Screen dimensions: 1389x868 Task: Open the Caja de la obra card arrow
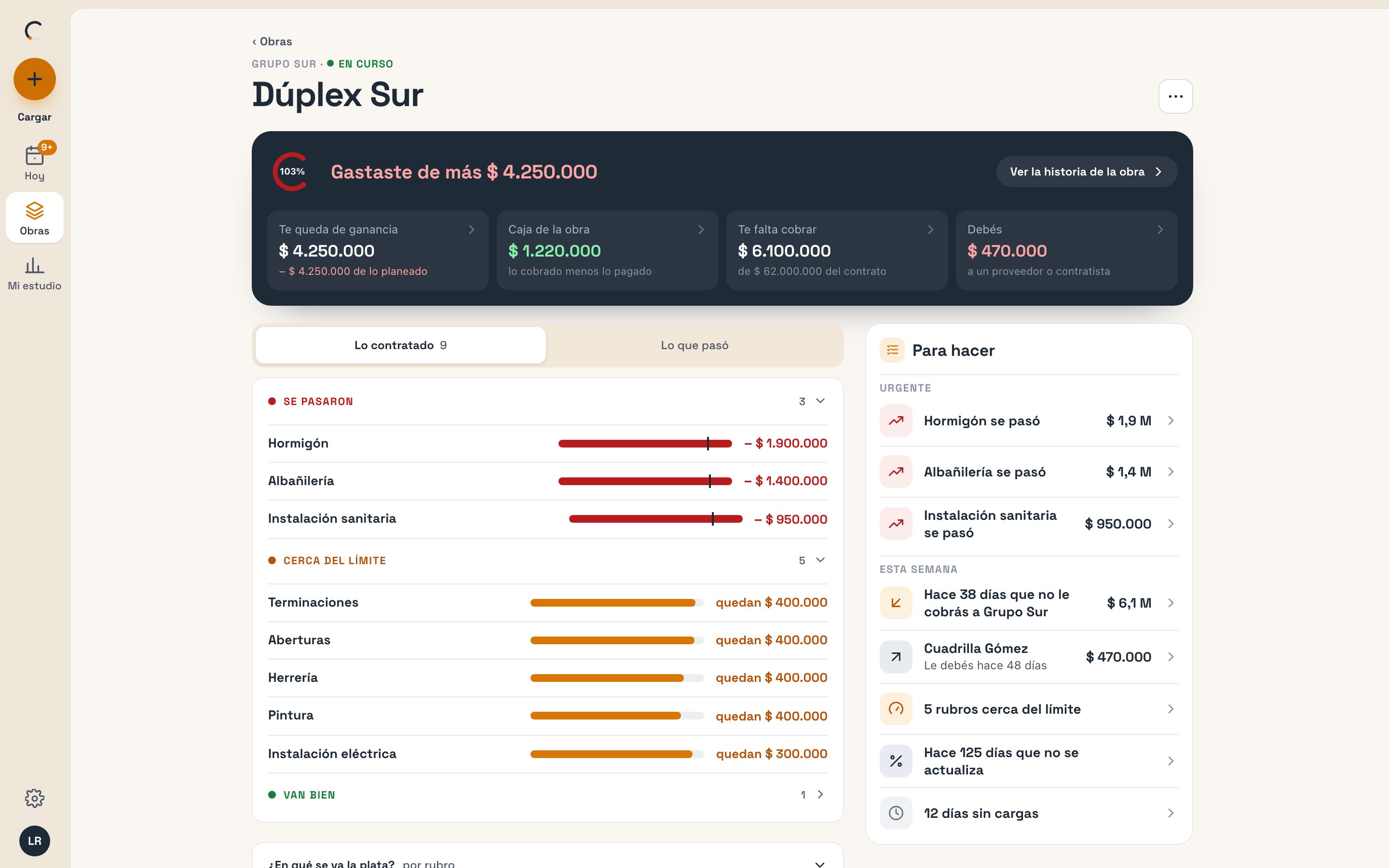point(701,230)
